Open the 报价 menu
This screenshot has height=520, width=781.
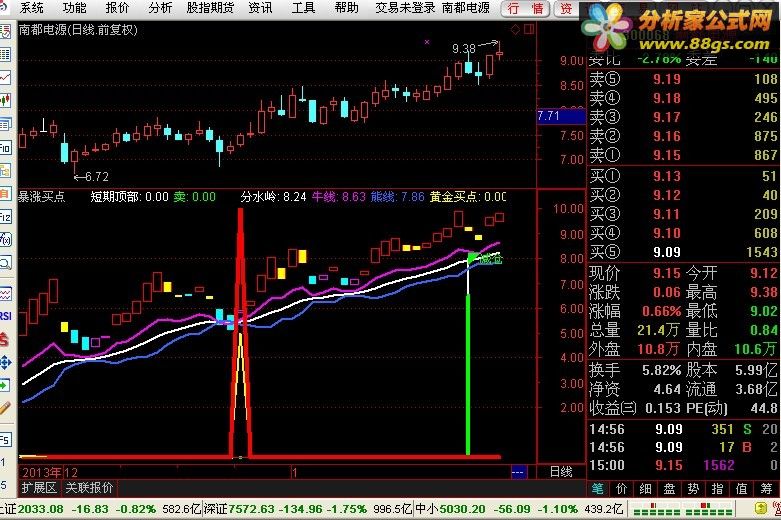pos(118,7)
